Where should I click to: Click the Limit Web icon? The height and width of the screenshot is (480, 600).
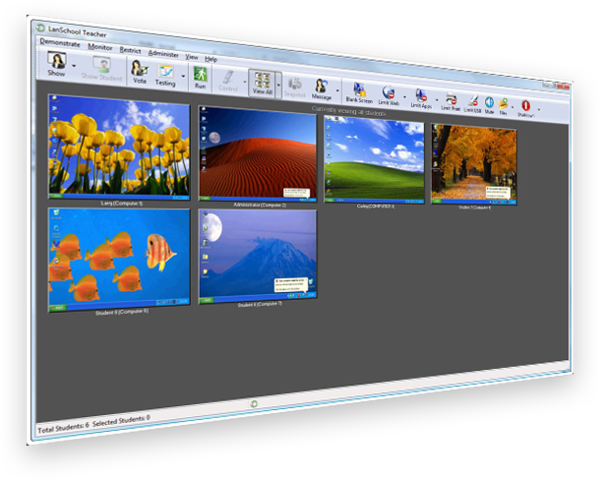tap(389, 93)
